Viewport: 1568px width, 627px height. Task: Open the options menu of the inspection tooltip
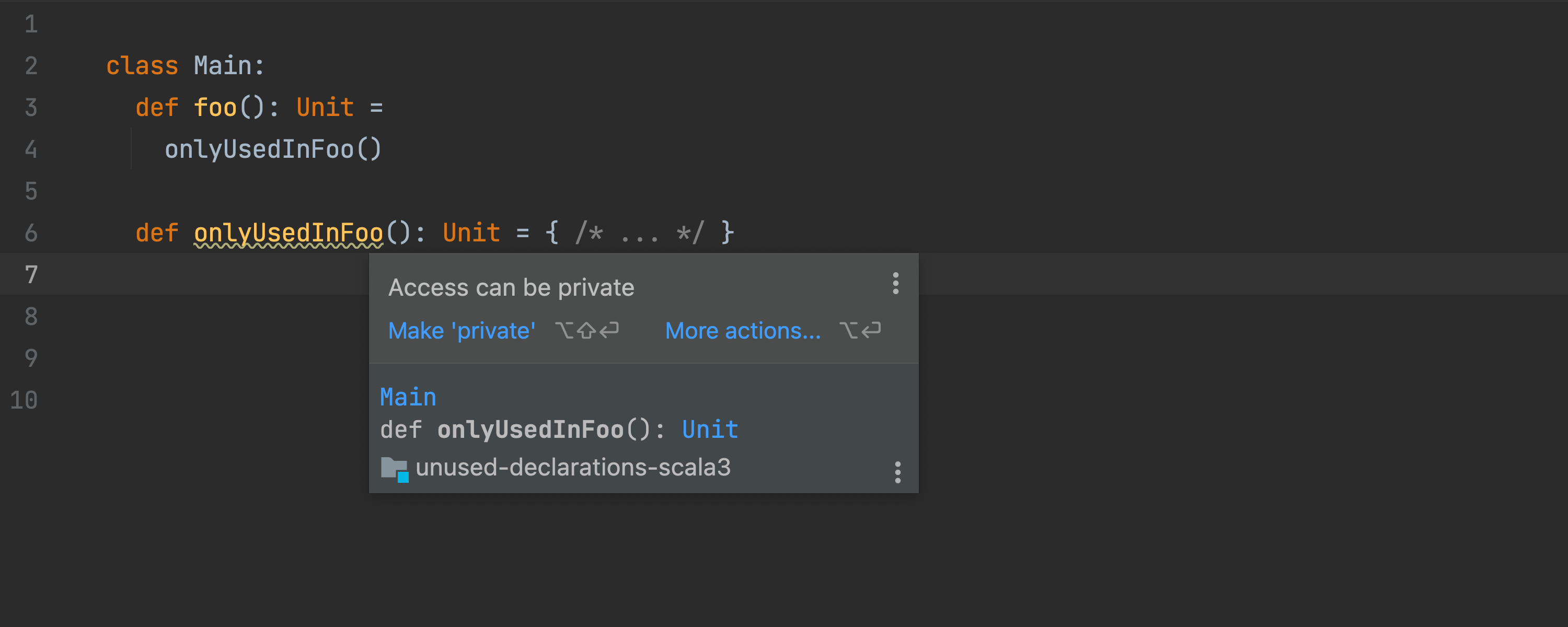pyautogui.click(x=895, y=284)
